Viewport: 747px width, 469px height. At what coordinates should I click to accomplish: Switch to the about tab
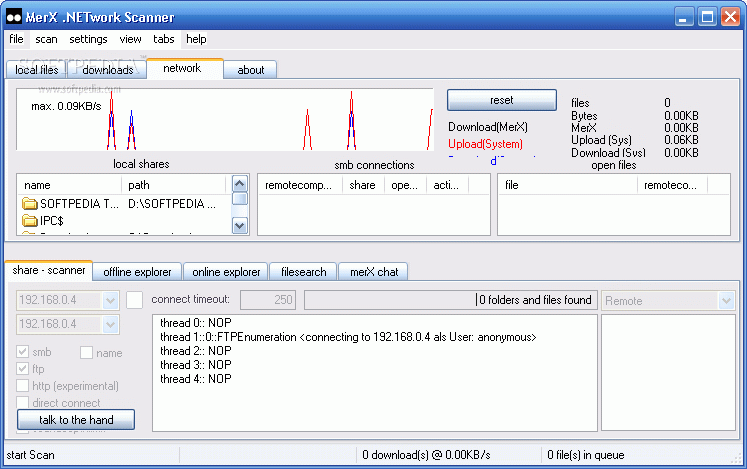[x=251, y=70]
